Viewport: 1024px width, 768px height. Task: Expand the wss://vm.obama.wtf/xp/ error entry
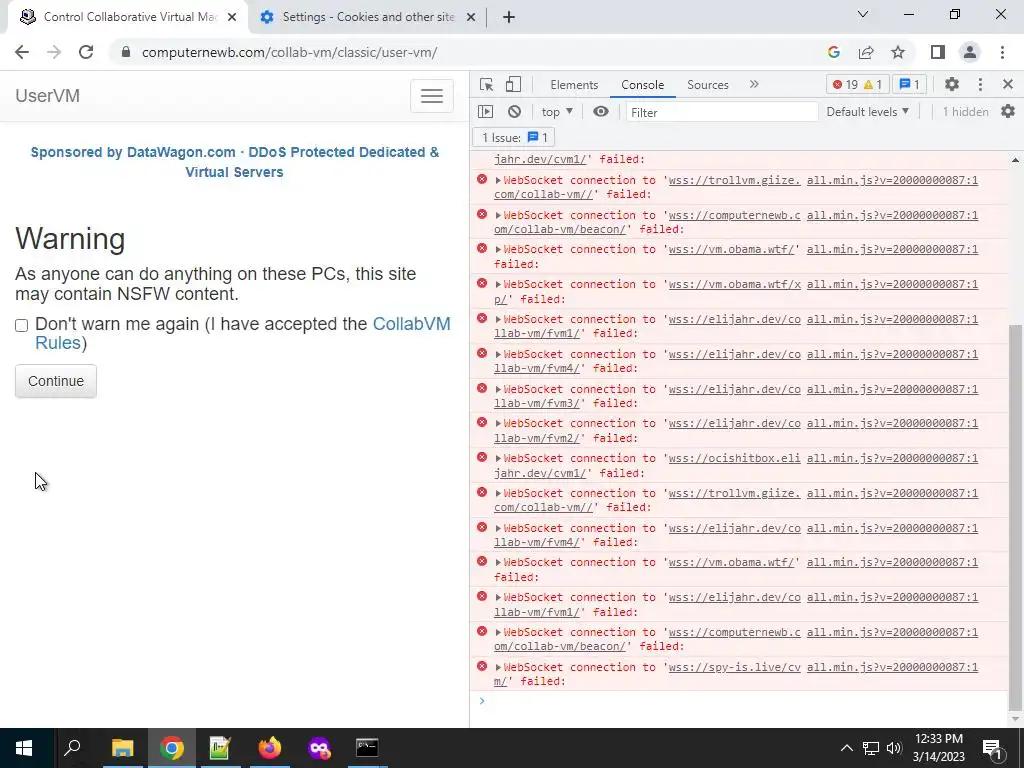tap(498, 284)
